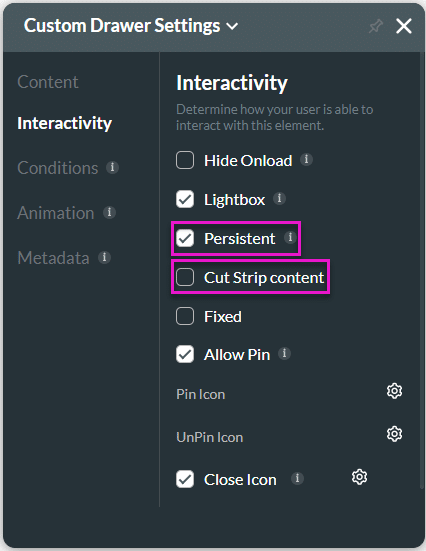Open Pin Icon gear settings

click(x=394, y=391)
